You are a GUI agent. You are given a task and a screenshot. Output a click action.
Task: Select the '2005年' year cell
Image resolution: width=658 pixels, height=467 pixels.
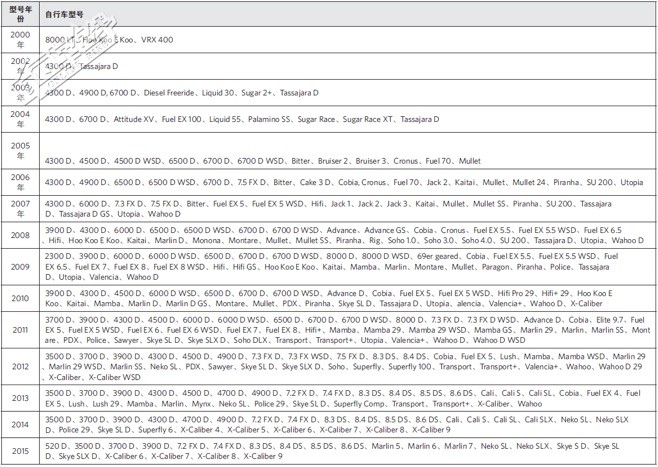[20, 151]
